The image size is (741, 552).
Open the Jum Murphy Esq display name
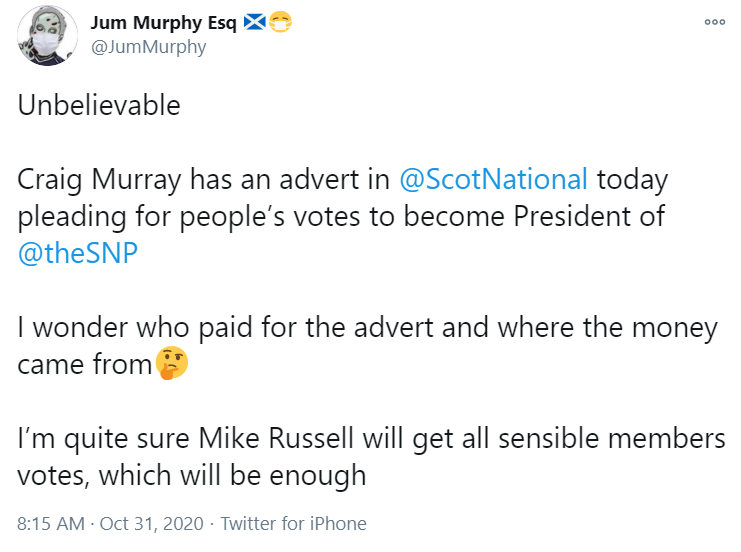click(164, 22)
